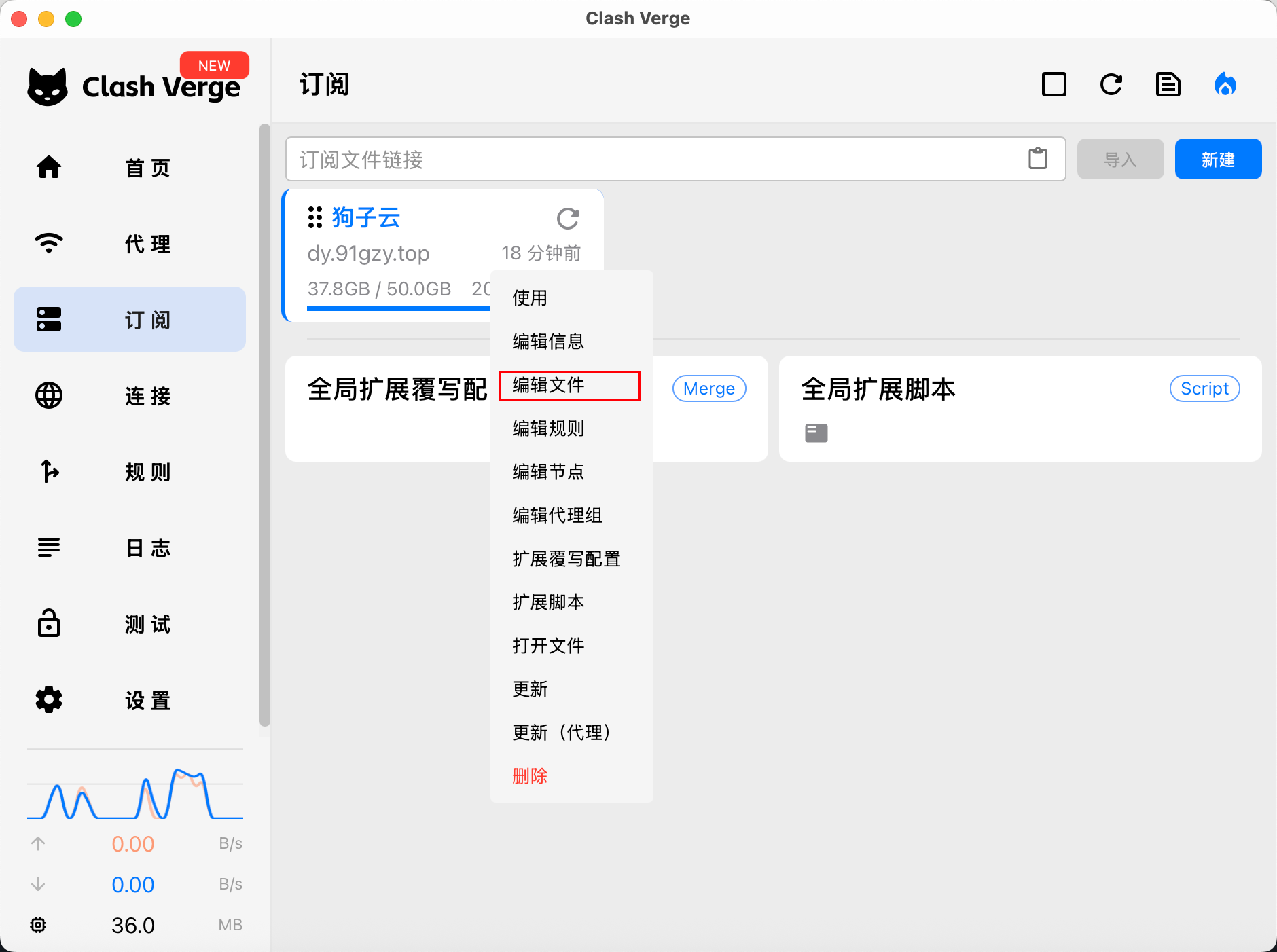Screen dimensions: 1277x952
Task: Click the 订阅文件链接 input field
Action: (652, 160)
